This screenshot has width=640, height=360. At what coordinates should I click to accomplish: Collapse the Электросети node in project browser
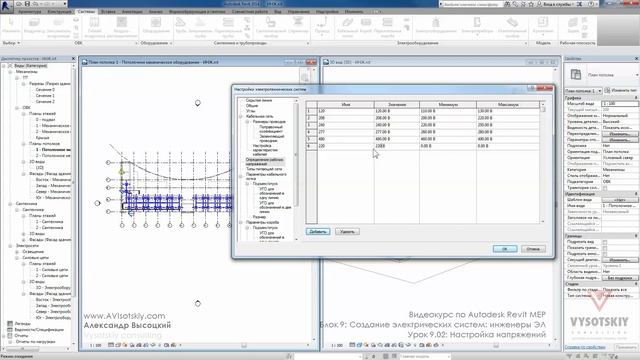[10, 246]
